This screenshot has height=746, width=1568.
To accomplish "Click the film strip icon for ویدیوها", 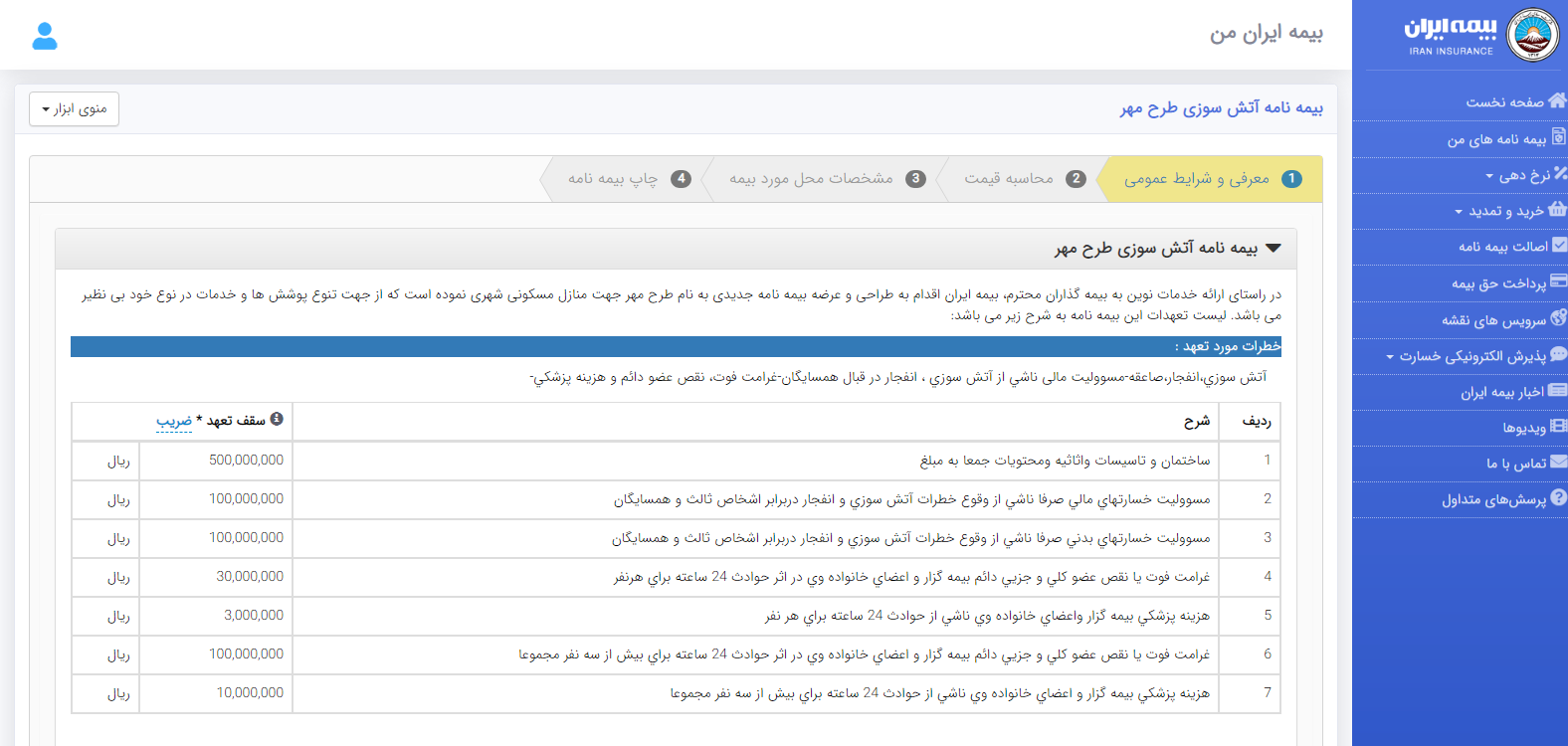I will coord(1558,427).
